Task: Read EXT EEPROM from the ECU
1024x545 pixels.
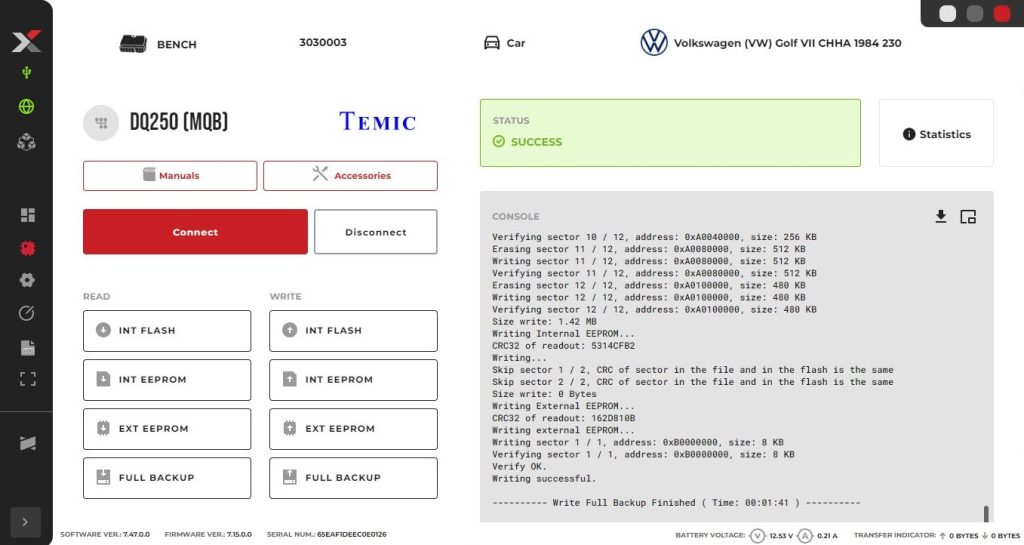Action: pyautogui.click(x=167, y=429)
